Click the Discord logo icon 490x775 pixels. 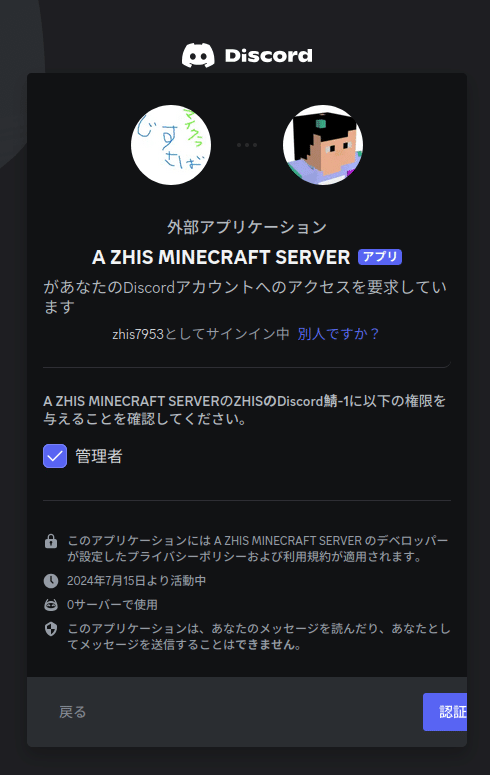click(198, 55)
